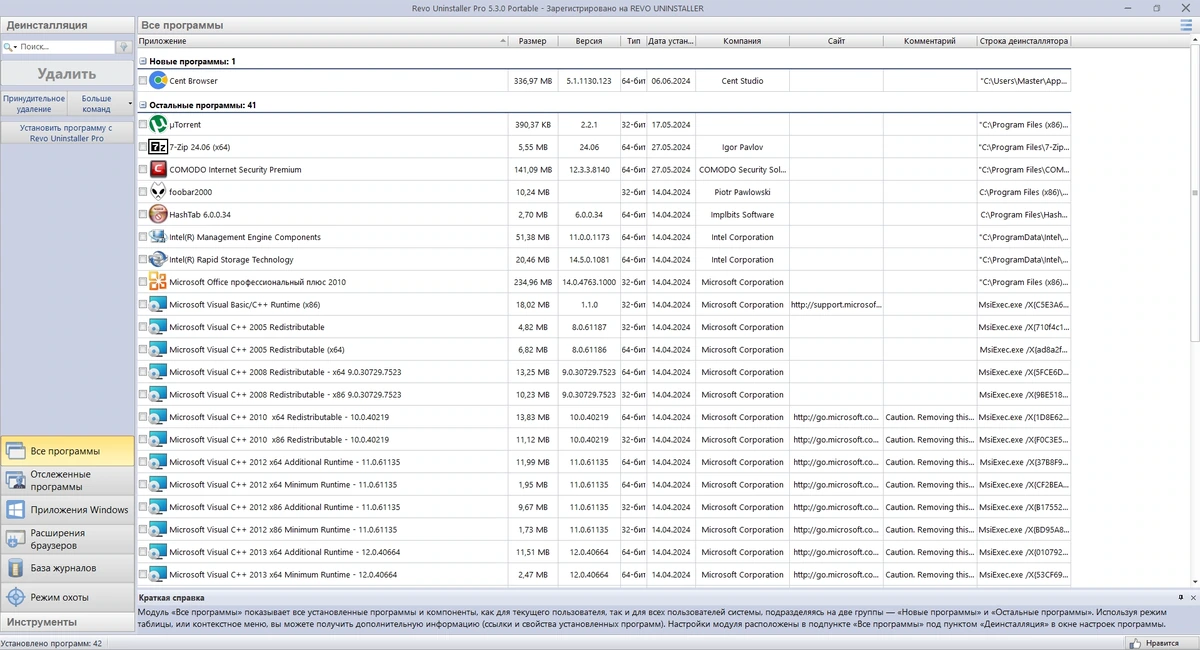Sort by the Компания column header
The height and width of the screenshot is (650, 1200).
point(742,41)
